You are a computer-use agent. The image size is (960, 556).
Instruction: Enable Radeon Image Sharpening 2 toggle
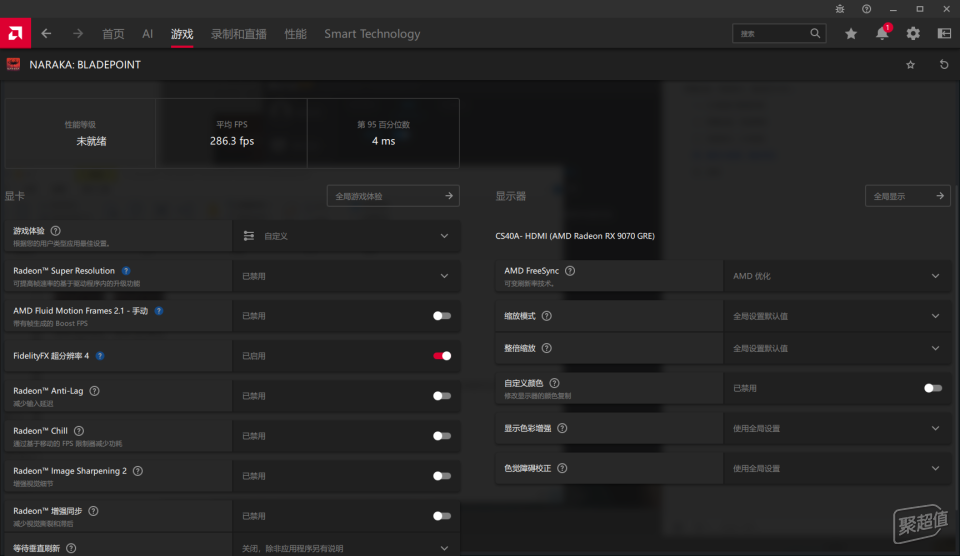[x=442, y=476]
